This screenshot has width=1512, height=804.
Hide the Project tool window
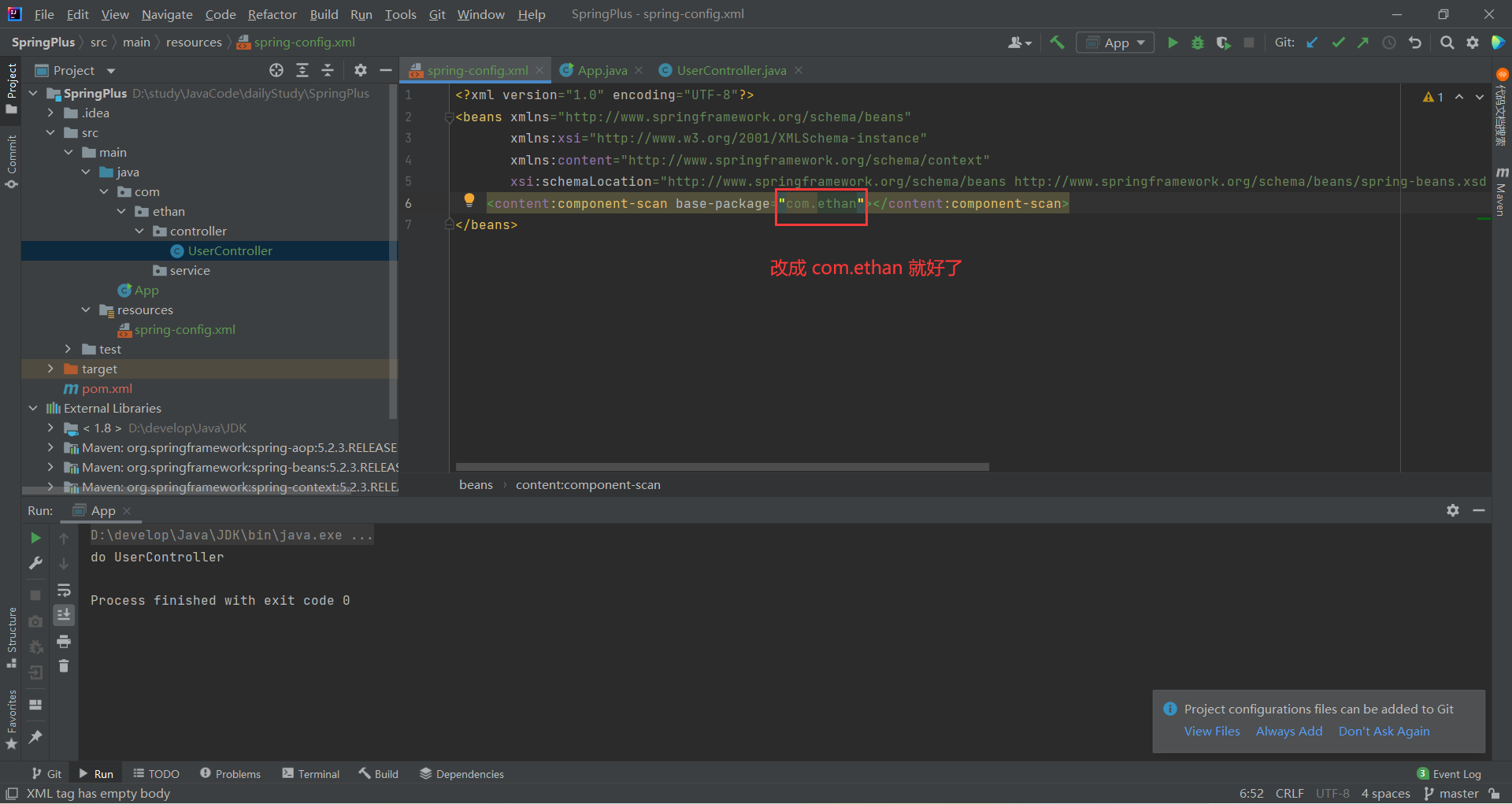[x=386, y=70]
